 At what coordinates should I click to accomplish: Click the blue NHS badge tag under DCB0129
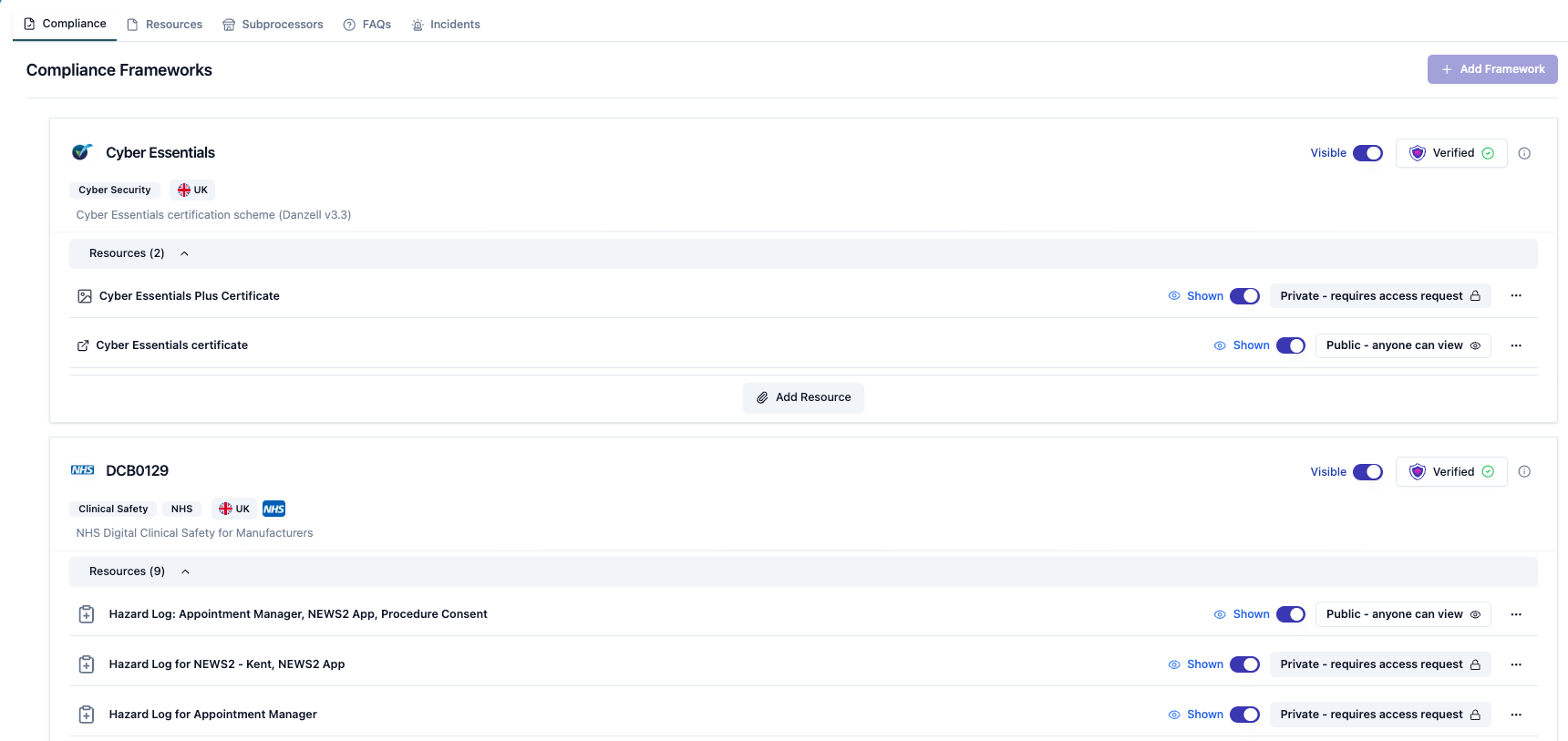coord(273,509)
